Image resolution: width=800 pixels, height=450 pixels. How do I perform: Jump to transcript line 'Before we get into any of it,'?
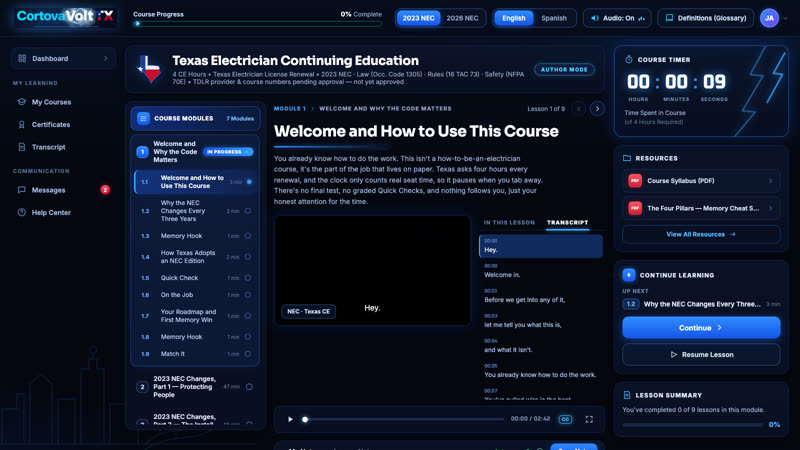pyautogui.click(x=540, y=296)
